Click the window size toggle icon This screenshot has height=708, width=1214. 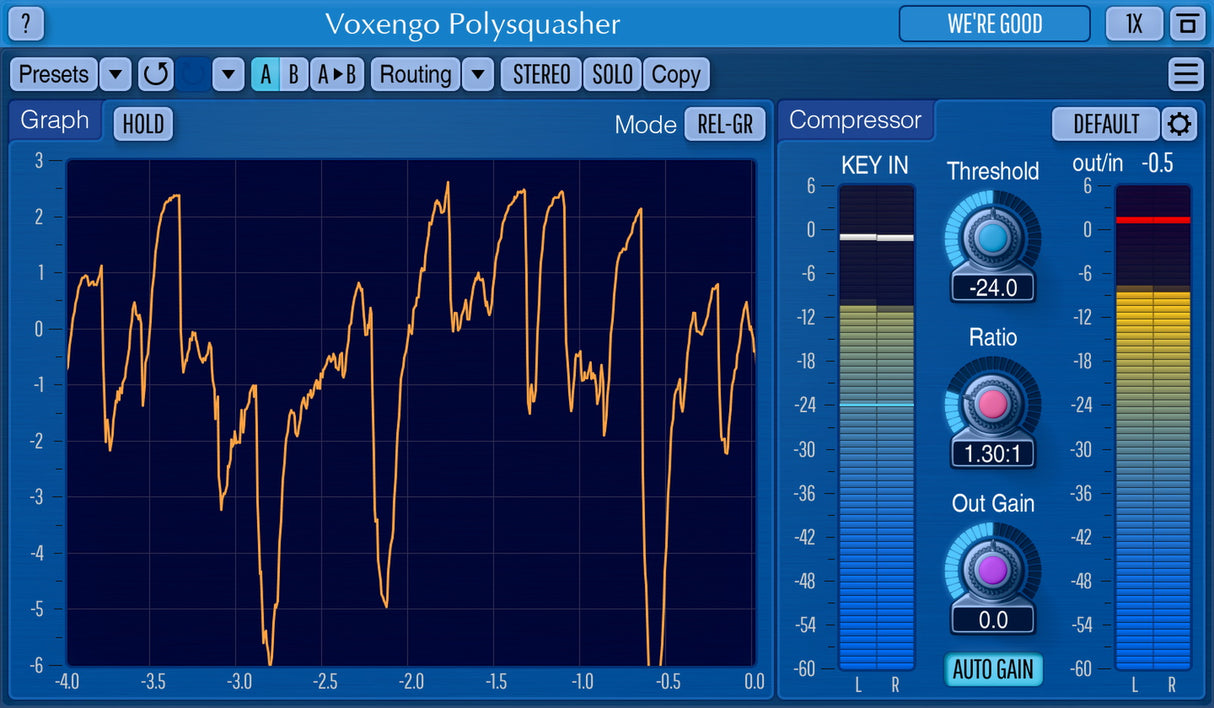pyautogui.click(x=1187, y=23)
